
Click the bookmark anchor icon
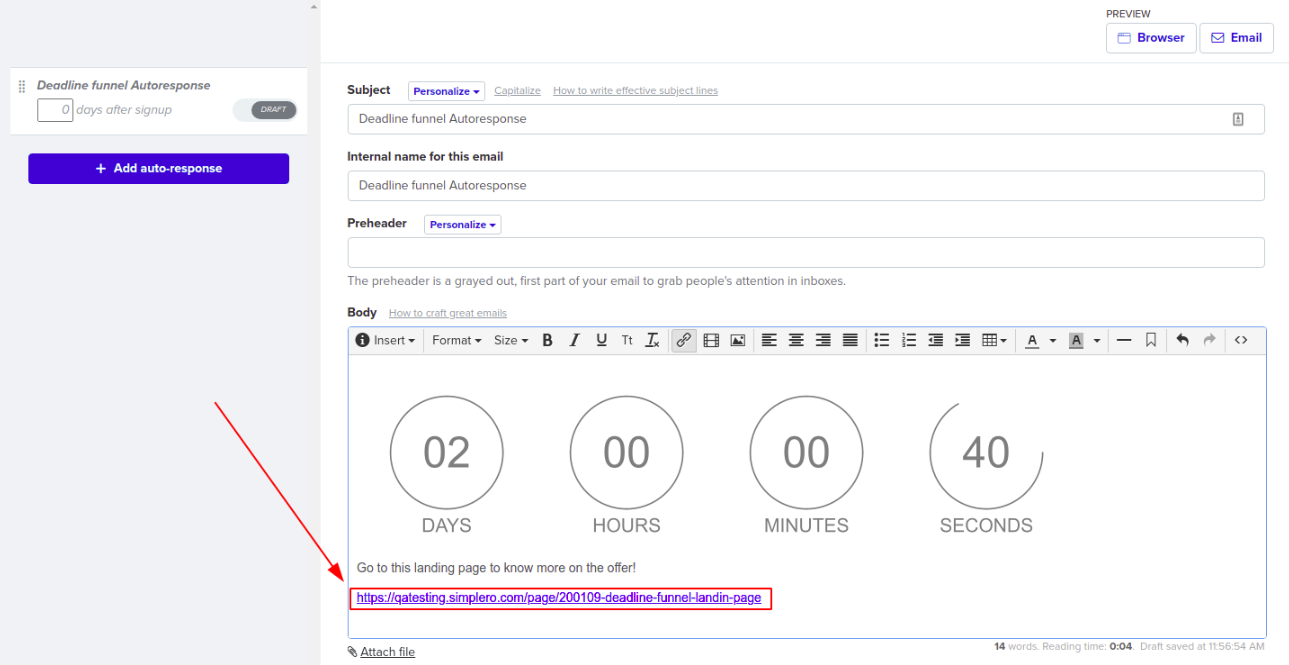[1151, 340]
